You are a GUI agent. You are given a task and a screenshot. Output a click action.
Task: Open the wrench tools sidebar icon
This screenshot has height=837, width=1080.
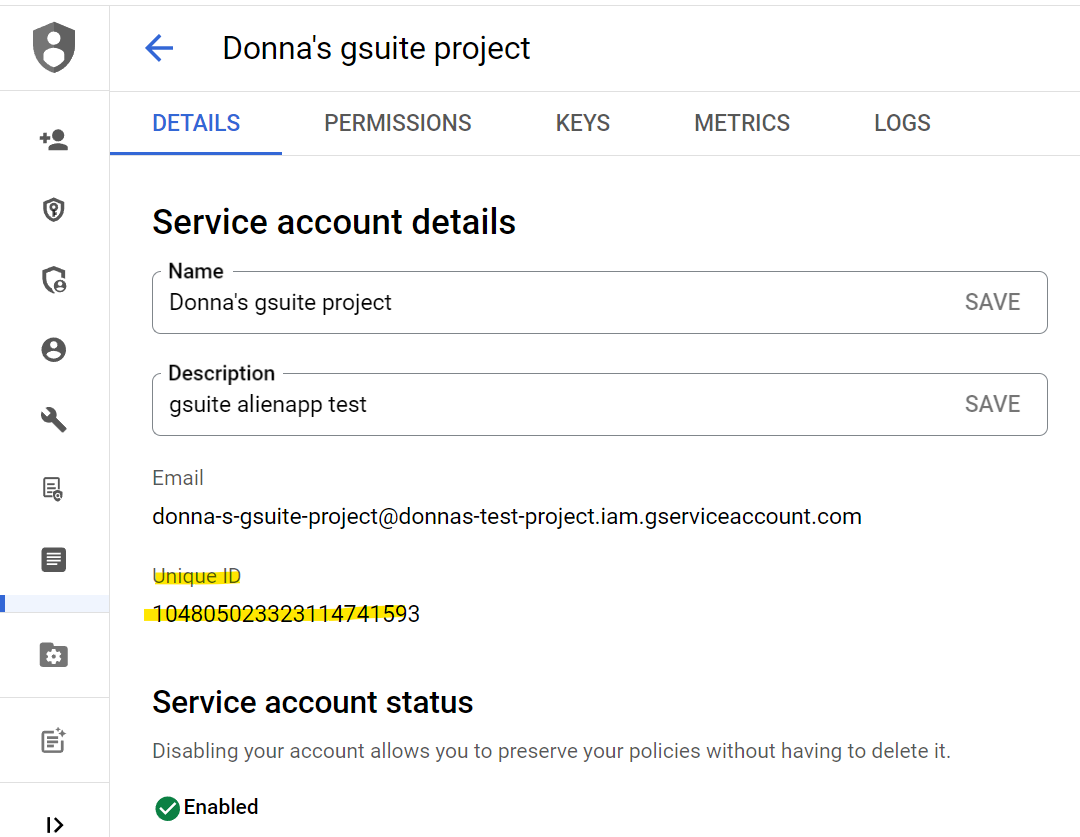click(54, 420)
